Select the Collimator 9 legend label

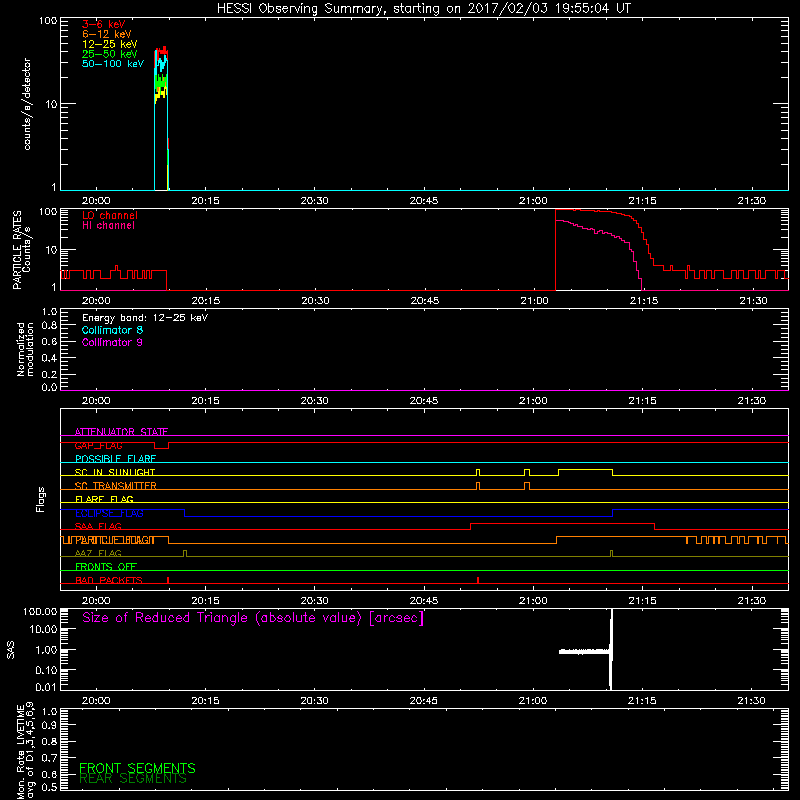click(x=112, y=342)
